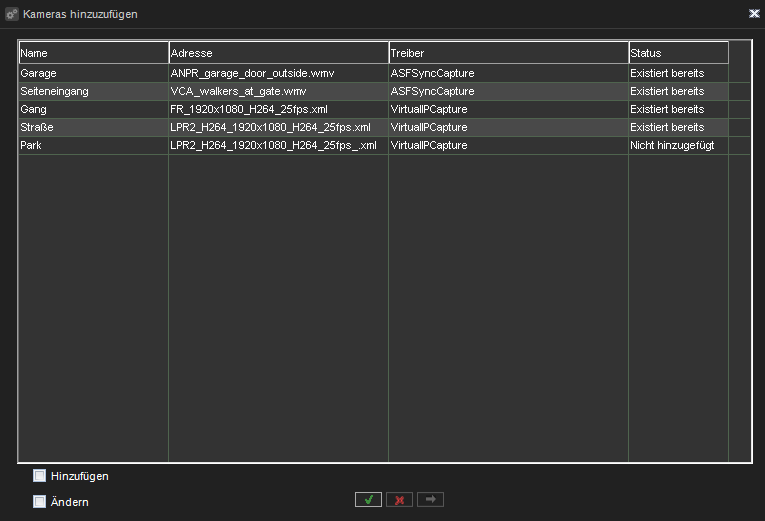Close the Kameras hinzuzufügen dialog
Image resolution: width=765 pixels, height=521 pixels.
click(x=753, y=14)
